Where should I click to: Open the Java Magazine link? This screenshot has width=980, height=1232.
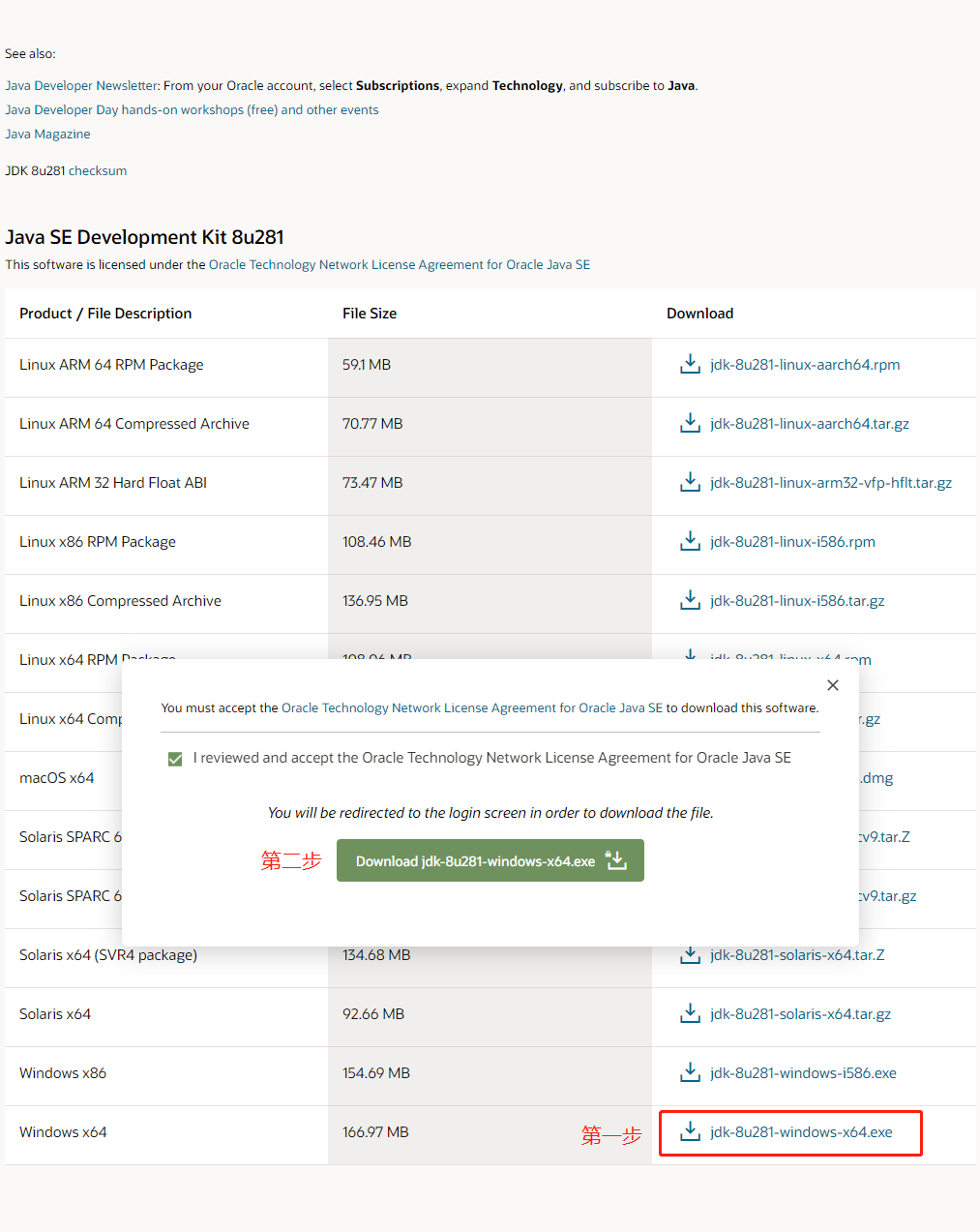(x=47, y=135)
